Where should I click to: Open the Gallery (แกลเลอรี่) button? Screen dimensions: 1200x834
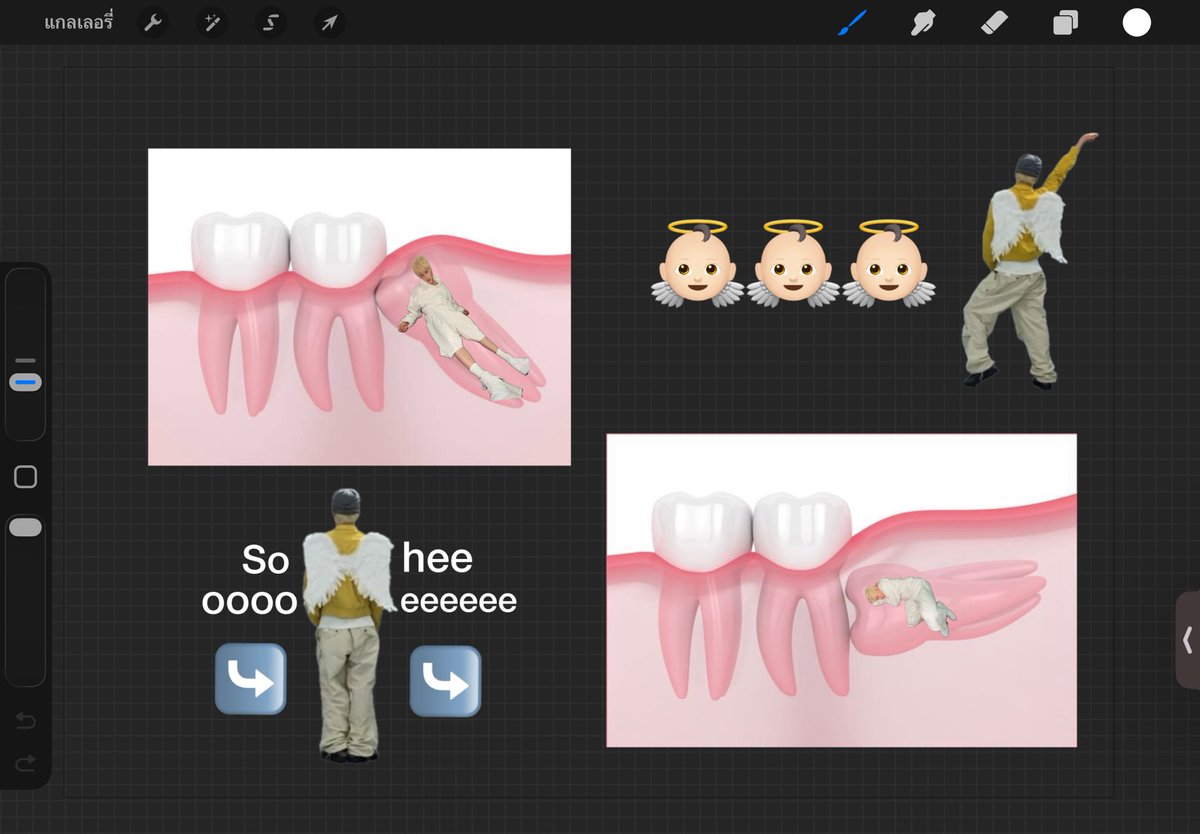pyautogui.click(x=79, y=22)
